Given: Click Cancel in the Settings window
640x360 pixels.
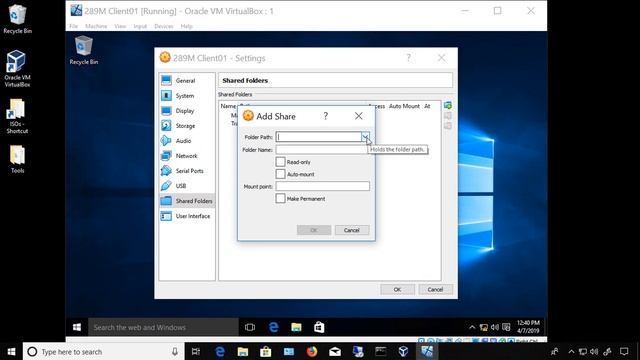Looking at the screenshot, I should tap(435, 289).
